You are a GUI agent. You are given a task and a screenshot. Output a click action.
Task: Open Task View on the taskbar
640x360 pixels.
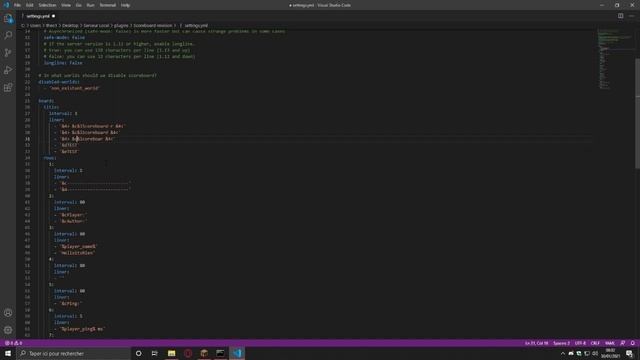pyautogui.click(x=155, y=353)
